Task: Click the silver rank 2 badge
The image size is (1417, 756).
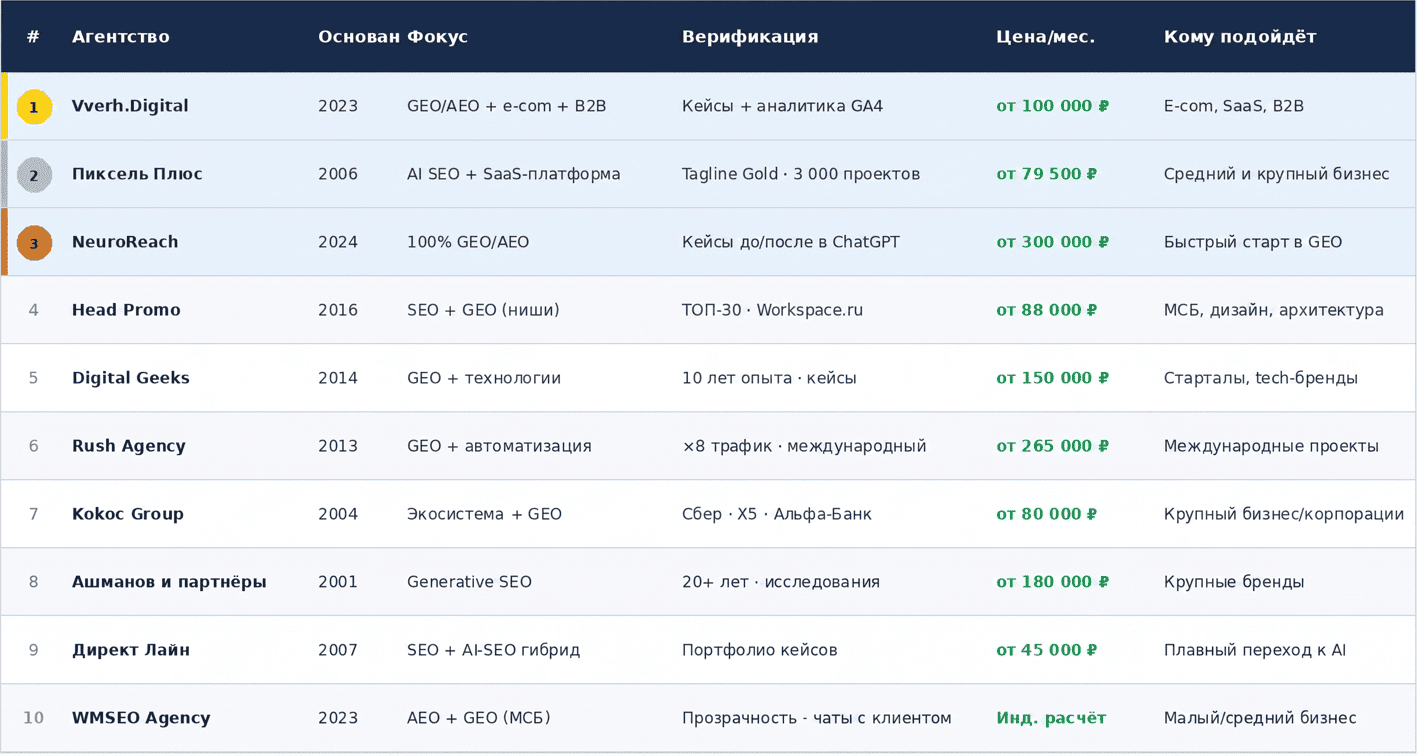Action: pos(34,175)
